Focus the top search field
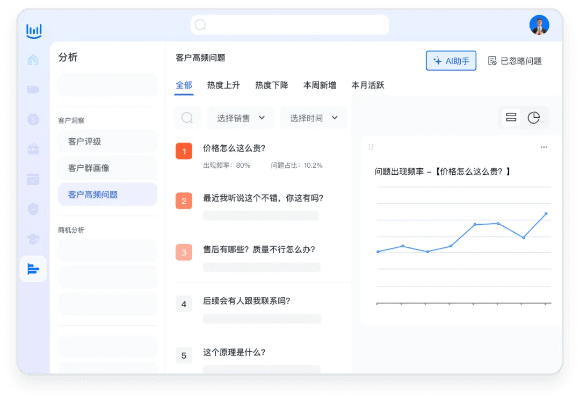This screenshot has width=580, height=400. tap(290, 25)
